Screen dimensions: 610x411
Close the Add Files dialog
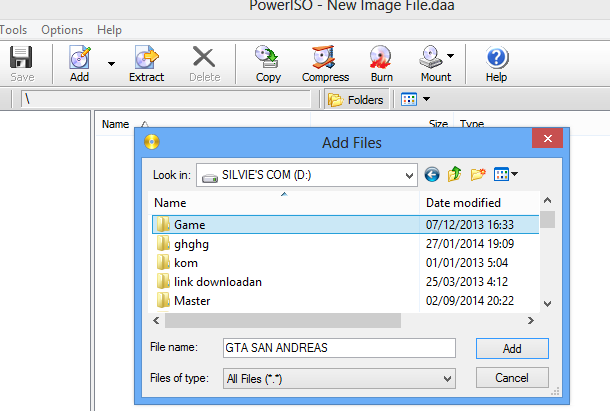click(x=548, y=138)
